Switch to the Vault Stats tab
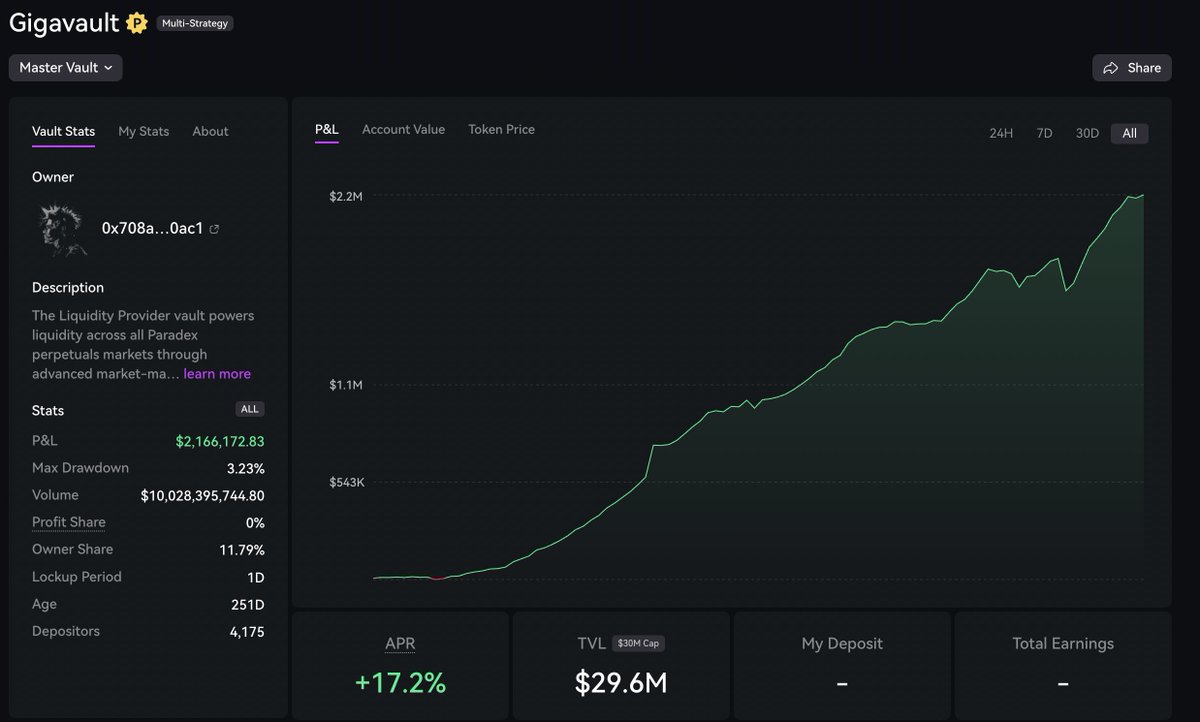Image resolution: width=1200 pixels, height=722 pixels. click(x=63, y=131)
